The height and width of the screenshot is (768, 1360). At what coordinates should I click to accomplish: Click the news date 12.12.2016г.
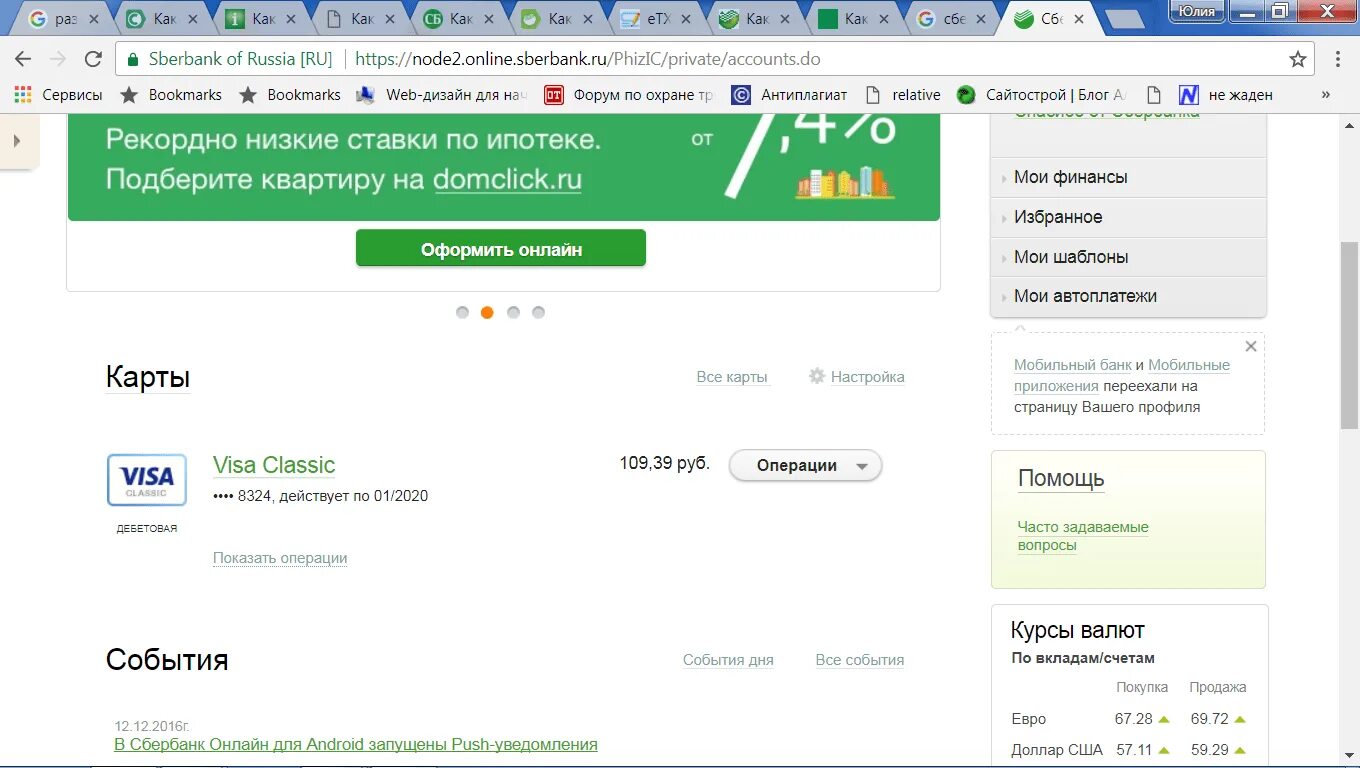pos(152,726)
